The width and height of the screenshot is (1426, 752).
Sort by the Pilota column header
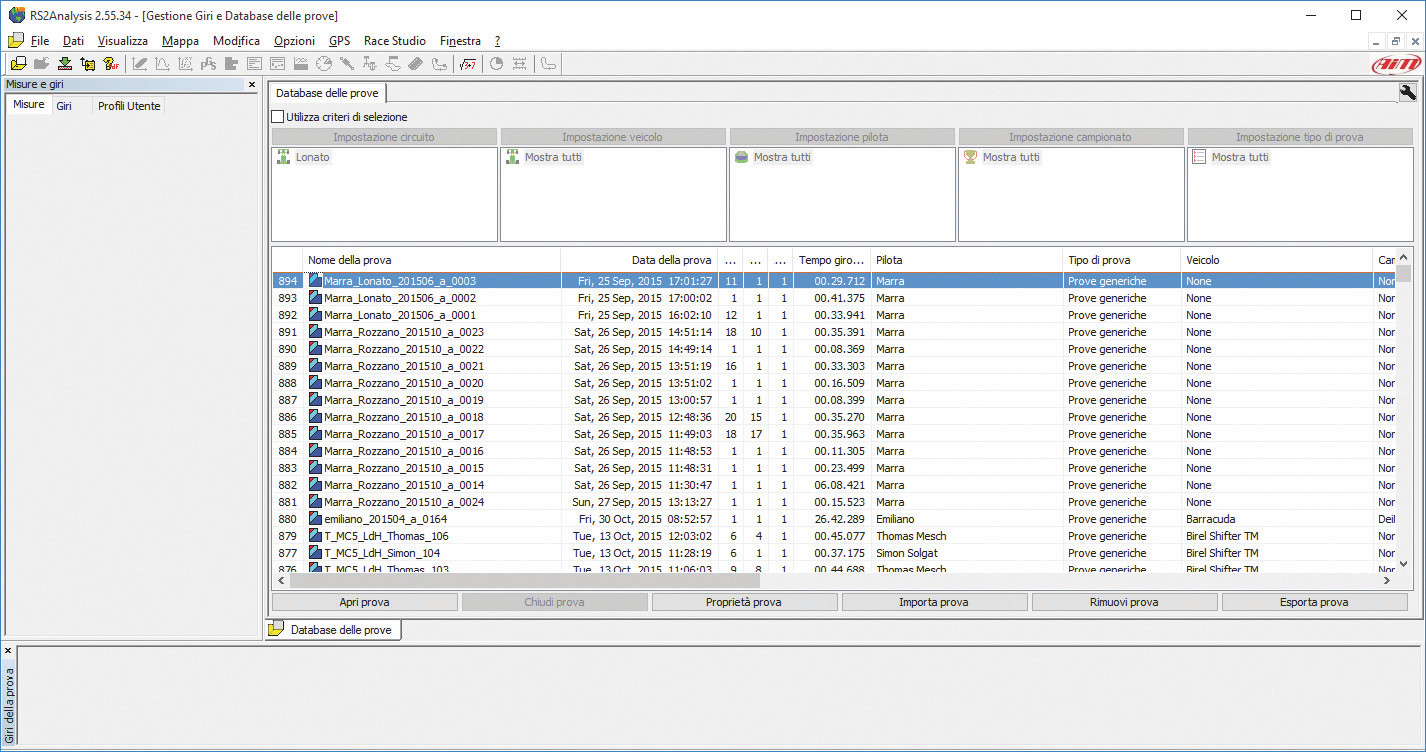pyautogui.click(x=966, y=260)
